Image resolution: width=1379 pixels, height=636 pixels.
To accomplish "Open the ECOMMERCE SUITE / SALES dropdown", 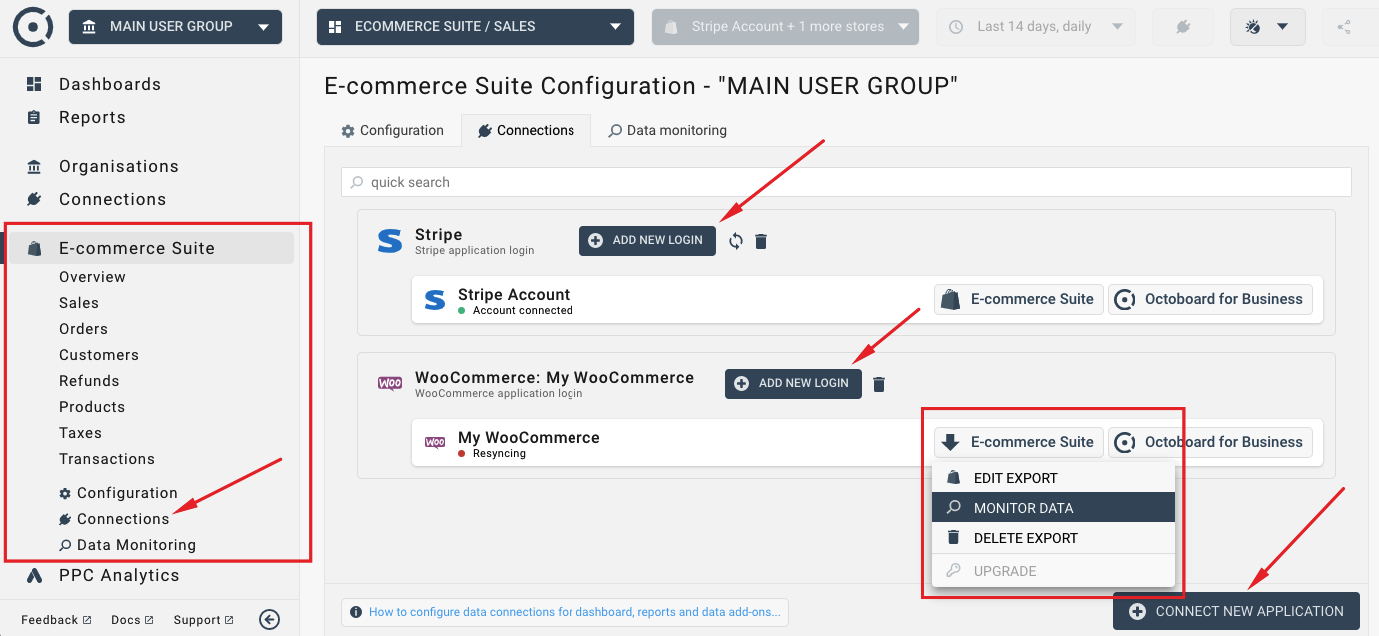I will pos(475,27).
